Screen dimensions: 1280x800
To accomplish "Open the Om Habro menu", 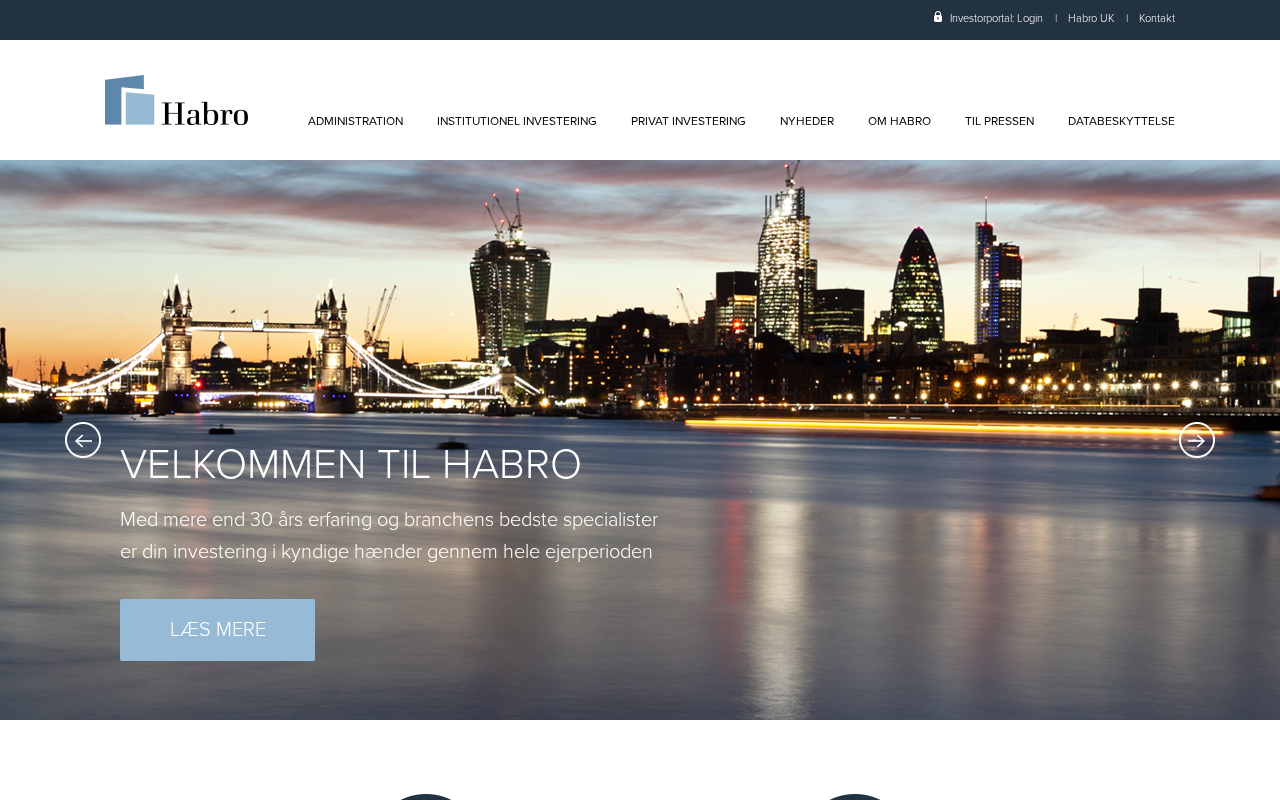I will click(899, 121).
